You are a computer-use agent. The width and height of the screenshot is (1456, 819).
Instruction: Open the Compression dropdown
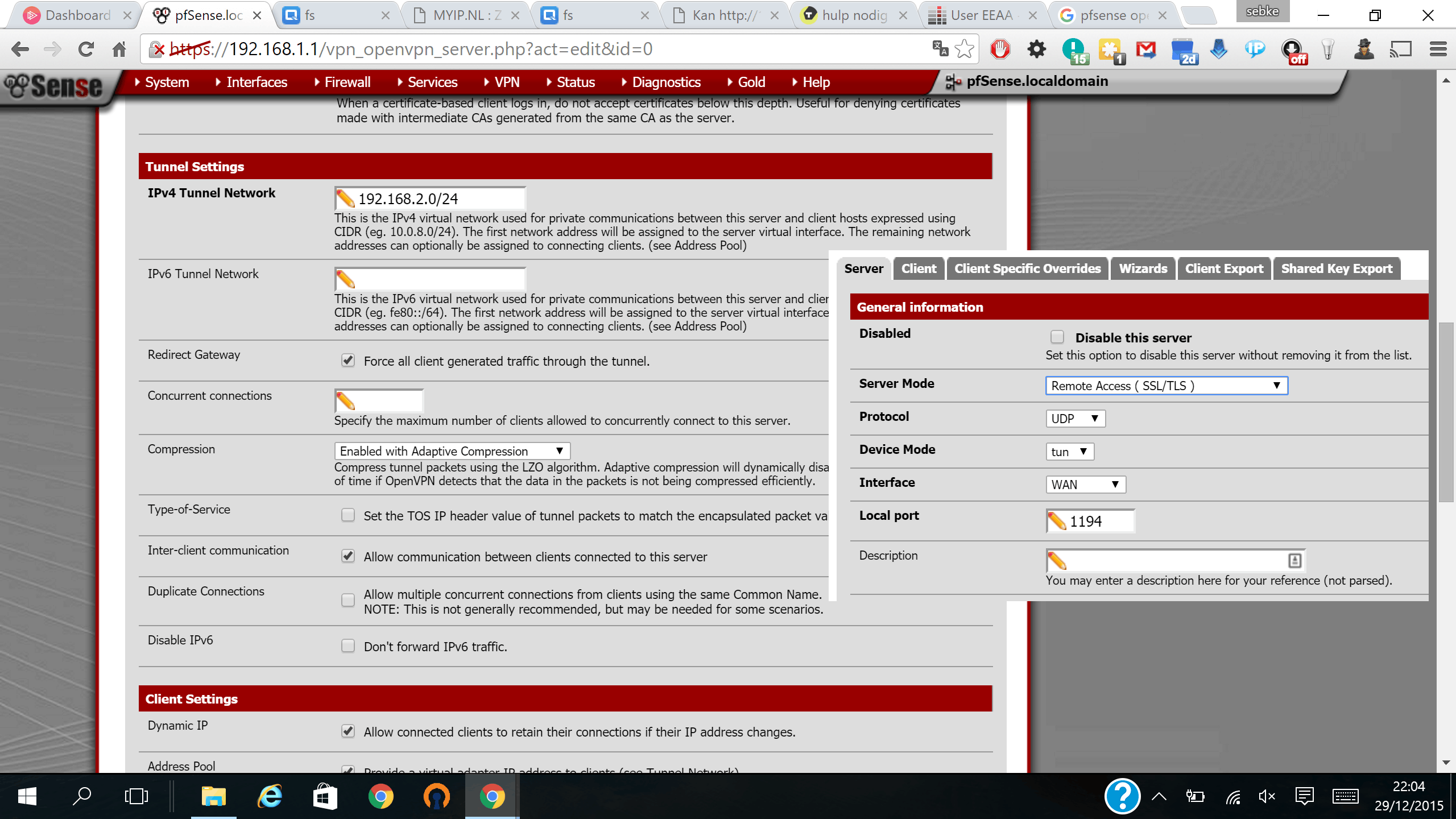click(x=452, y=451)
